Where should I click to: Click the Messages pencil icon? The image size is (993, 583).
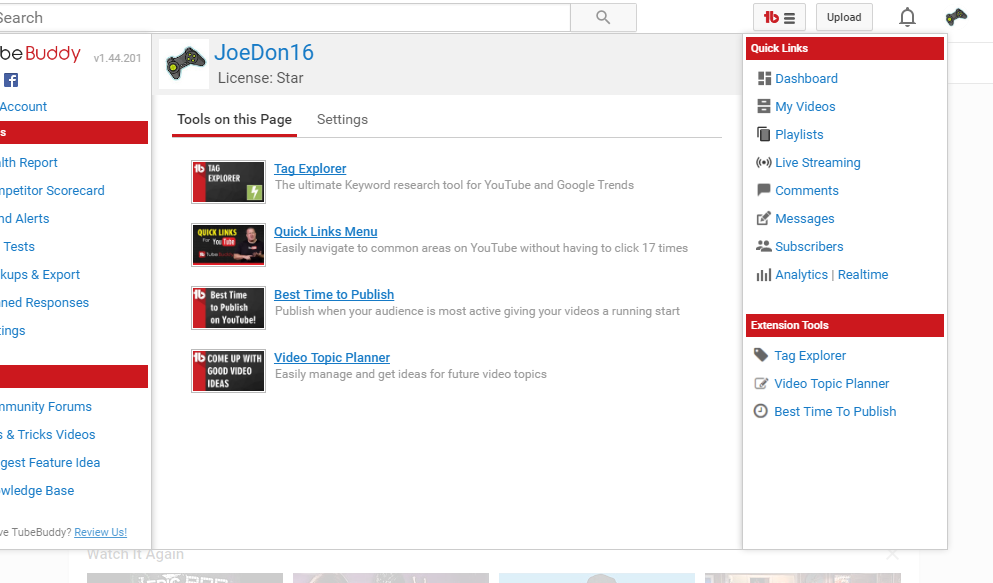coord(764,218)
